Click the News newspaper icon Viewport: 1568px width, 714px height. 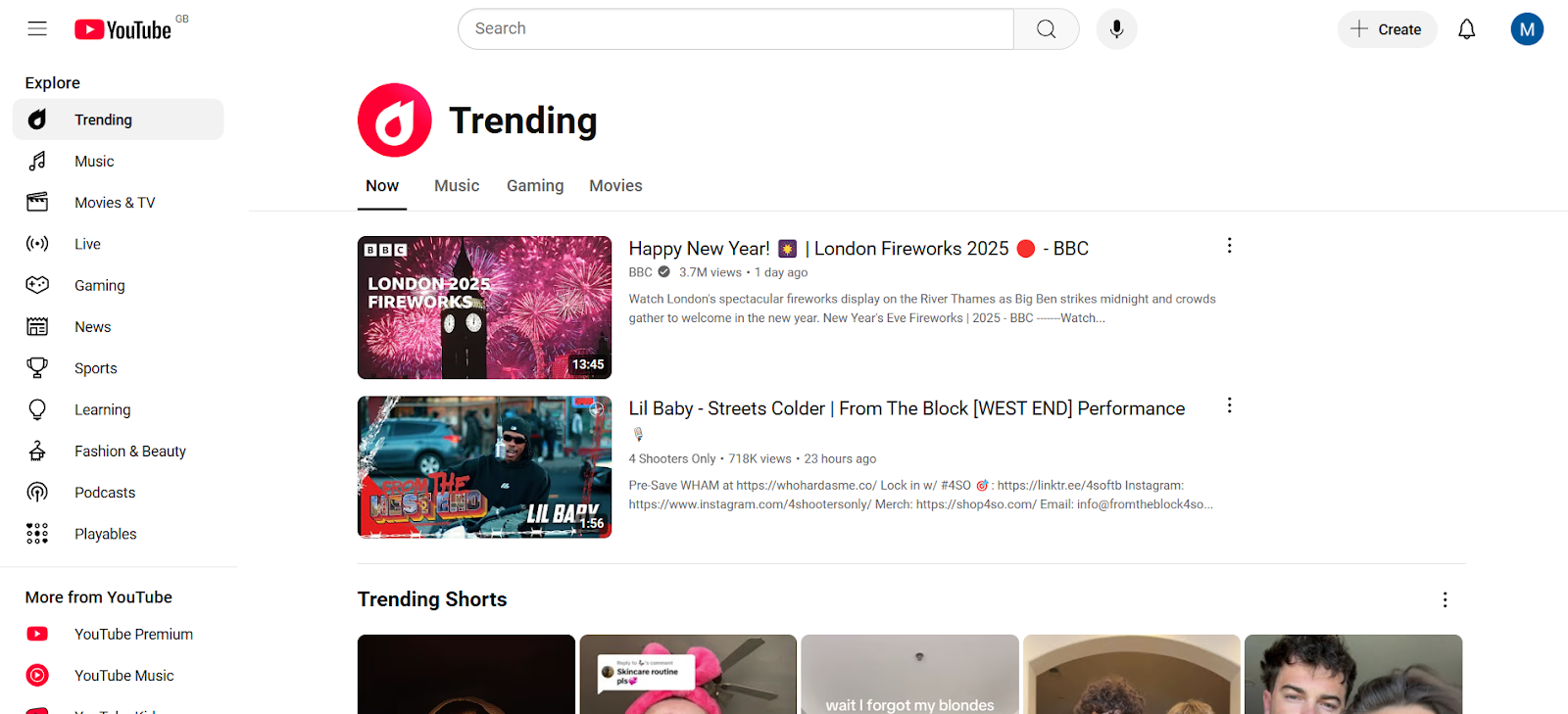coord(37,327)
